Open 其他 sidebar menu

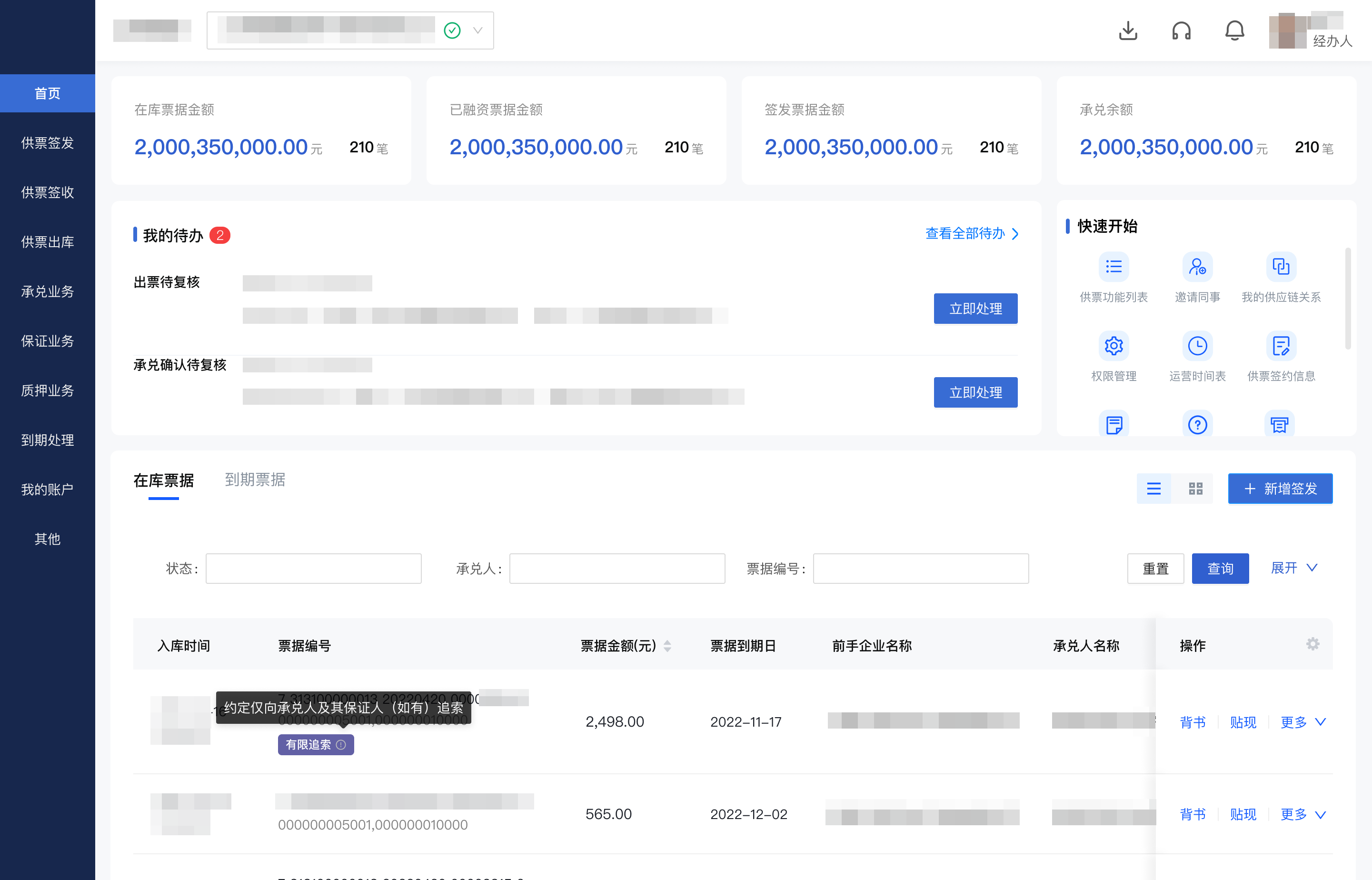point(48,539)
